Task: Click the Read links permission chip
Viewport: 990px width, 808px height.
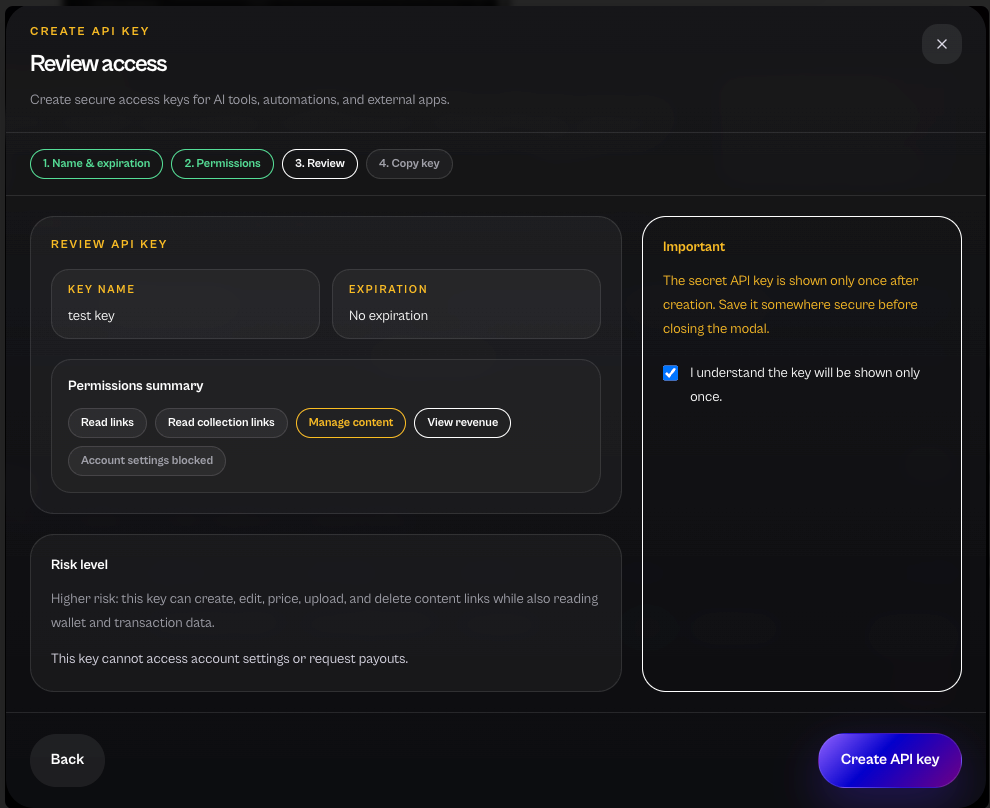Action: (x=107, y=422)
